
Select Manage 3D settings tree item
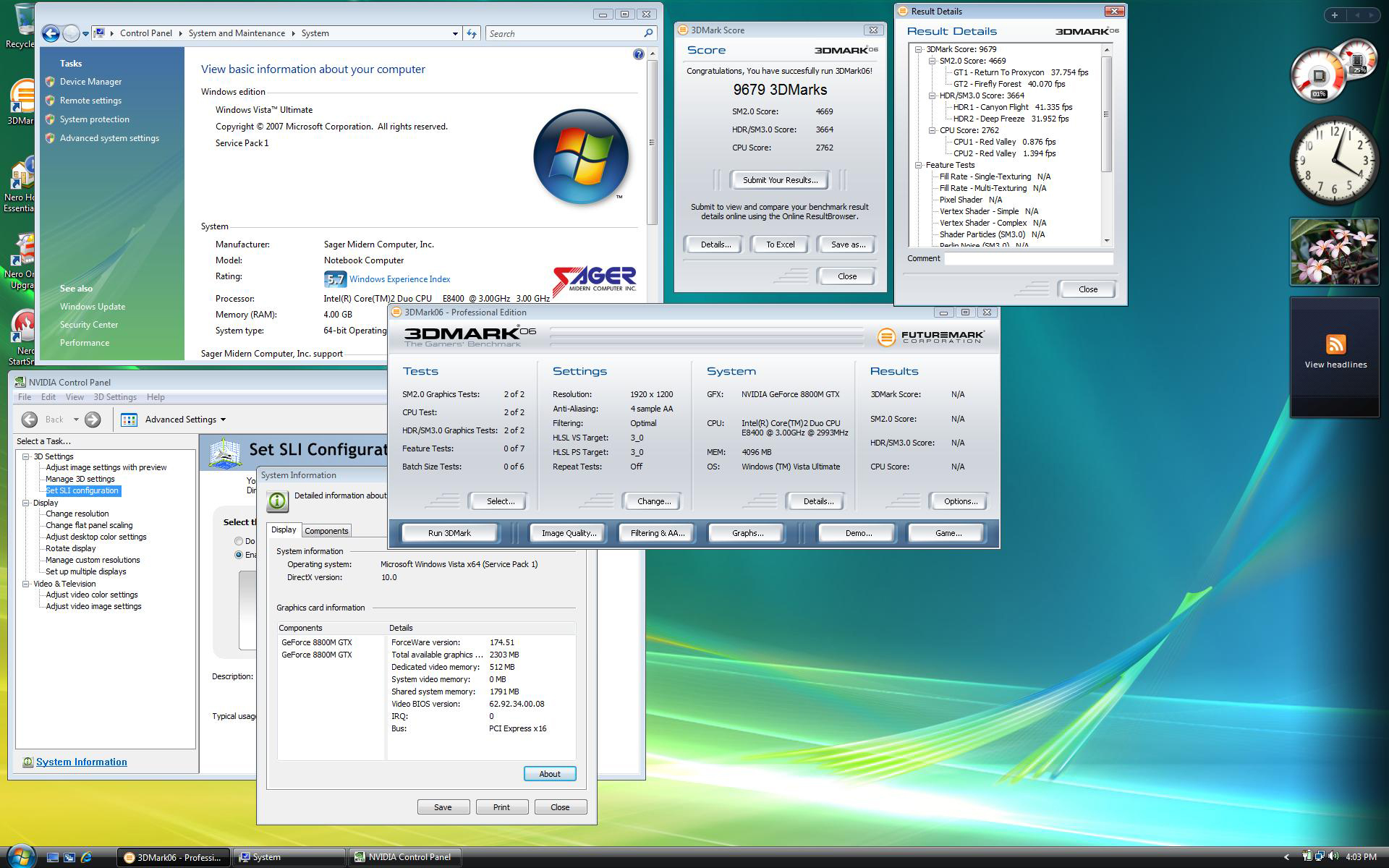(x=80, y=479)
